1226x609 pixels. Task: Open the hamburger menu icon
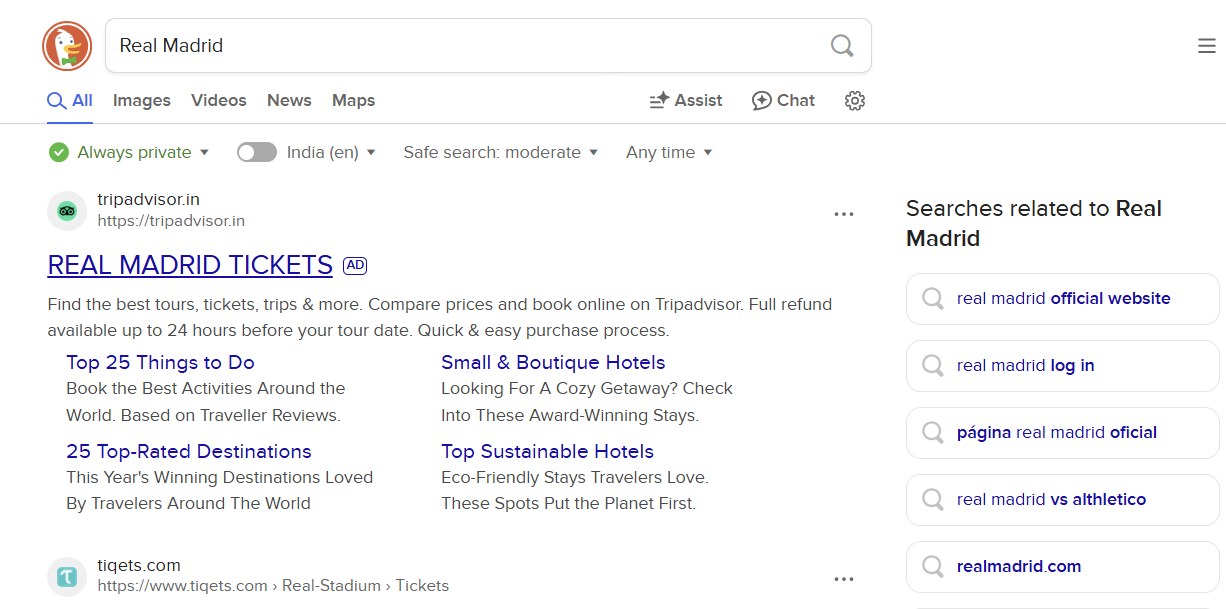(x=1207, y=46)
